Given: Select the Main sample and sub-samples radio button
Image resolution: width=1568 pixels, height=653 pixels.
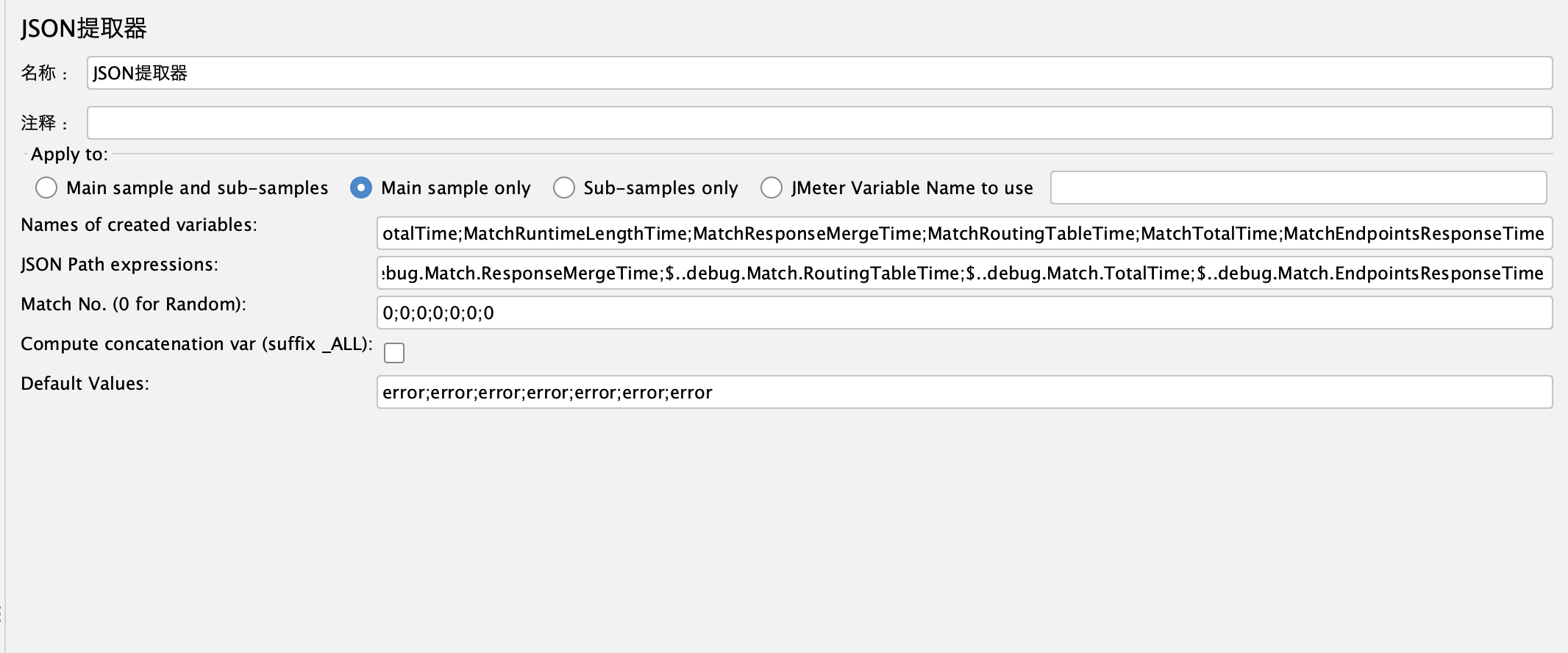Looking at the screenshot, I should [46, 188].
